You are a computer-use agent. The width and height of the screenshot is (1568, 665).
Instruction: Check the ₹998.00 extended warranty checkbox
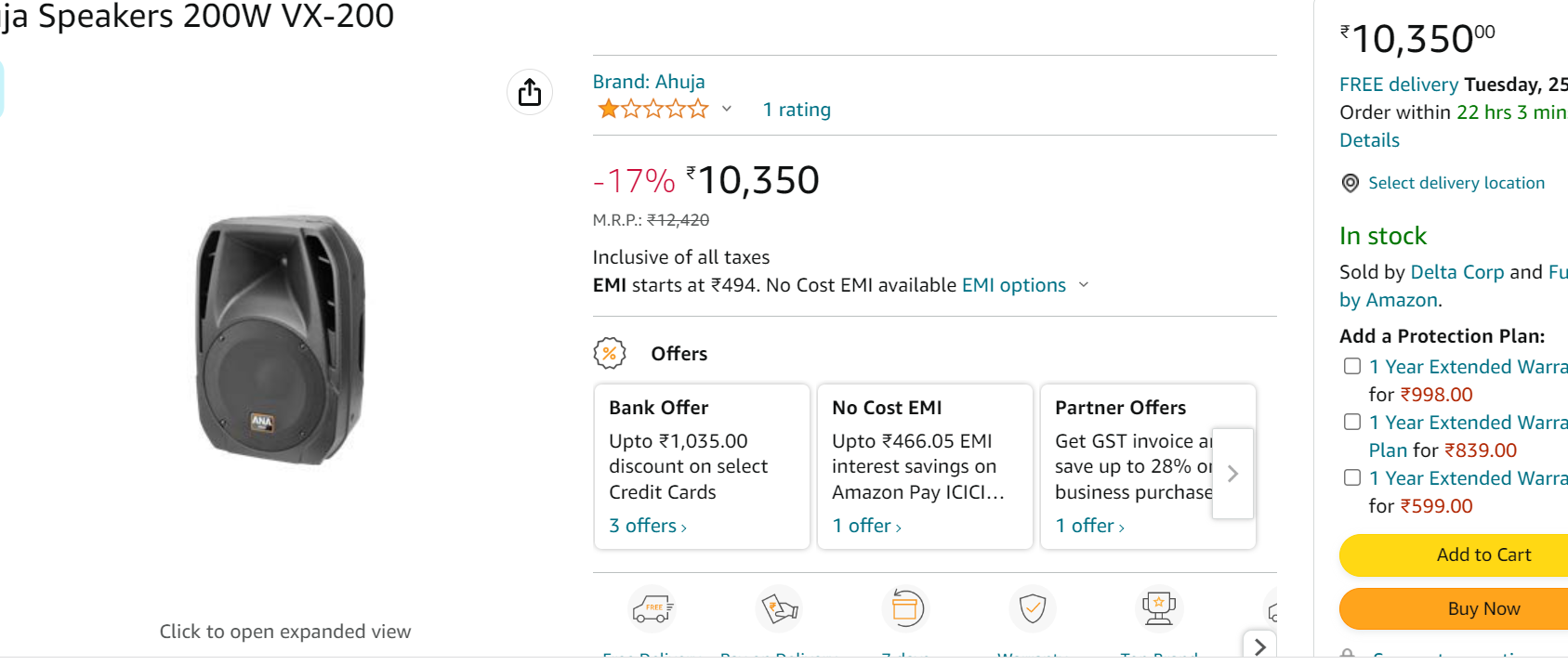click(x=1352, y=366)
